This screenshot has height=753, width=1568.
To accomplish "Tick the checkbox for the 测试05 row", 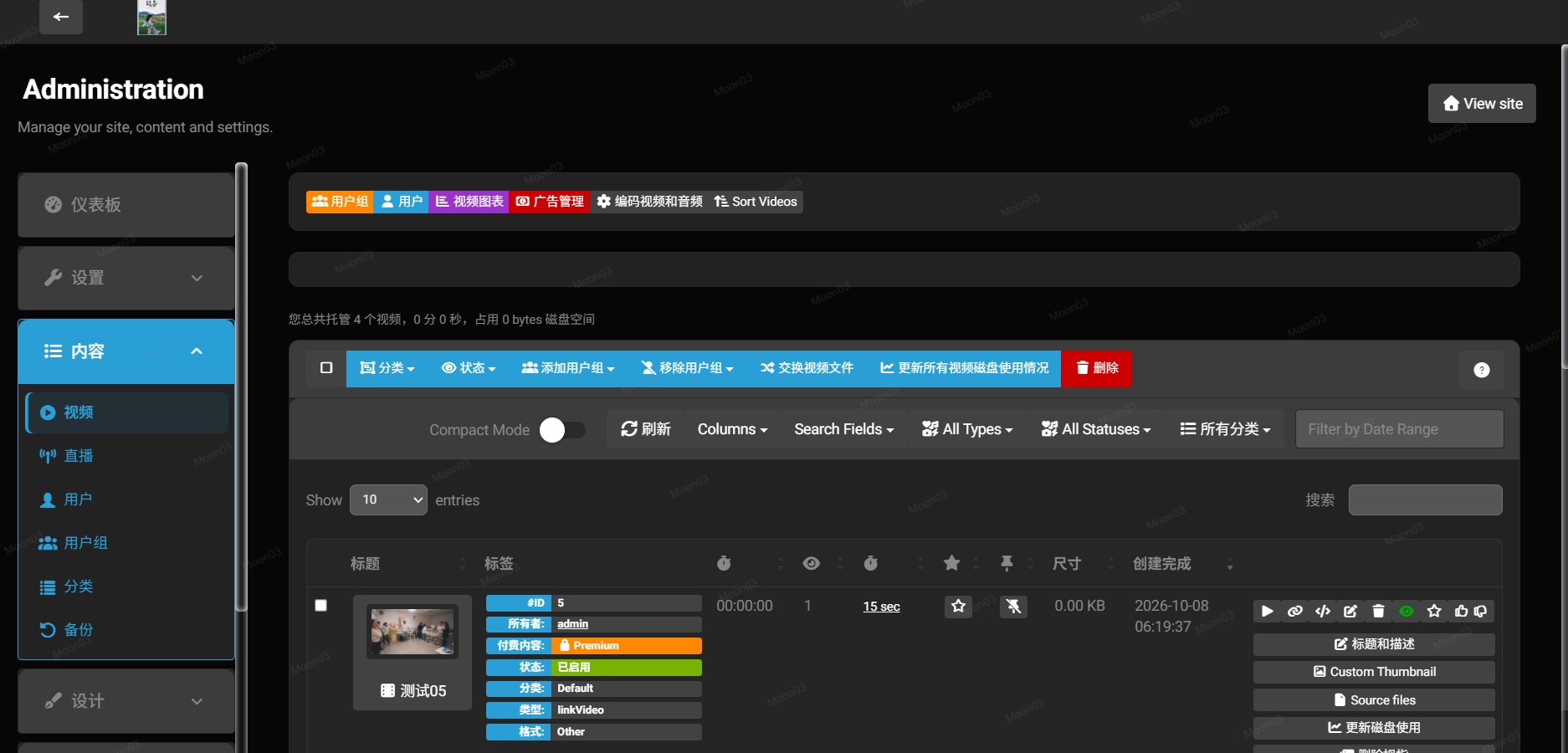I will [x=320, y=605].
